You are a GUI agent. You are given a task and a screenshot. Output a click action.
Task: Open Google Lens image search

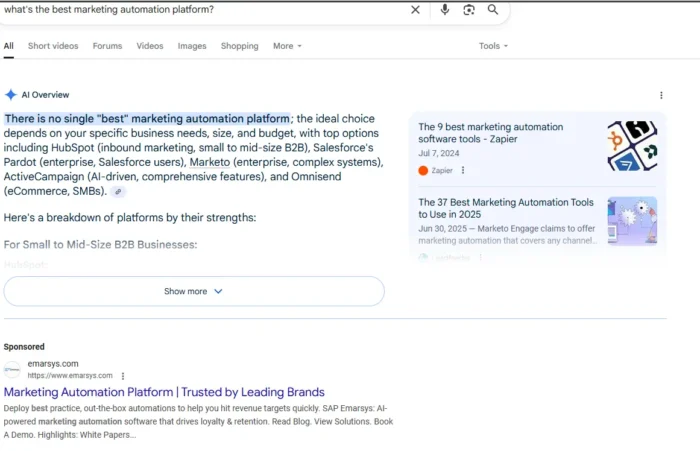point(469,10)
